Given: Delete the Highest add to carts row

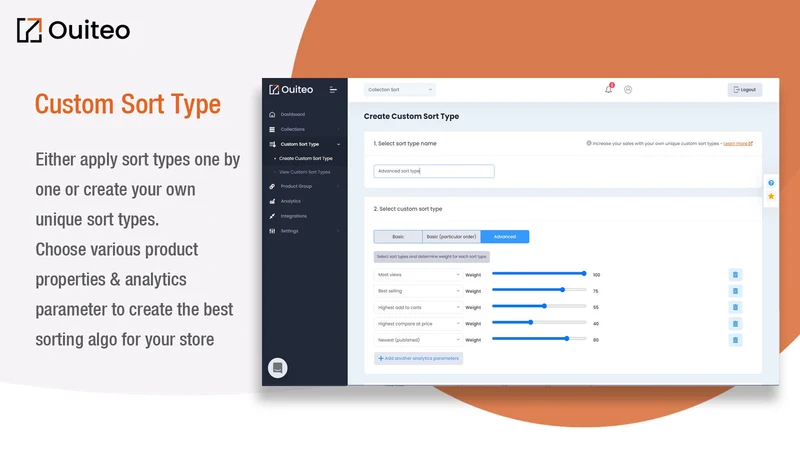Looking at the screenshot, I should (735, 307).
